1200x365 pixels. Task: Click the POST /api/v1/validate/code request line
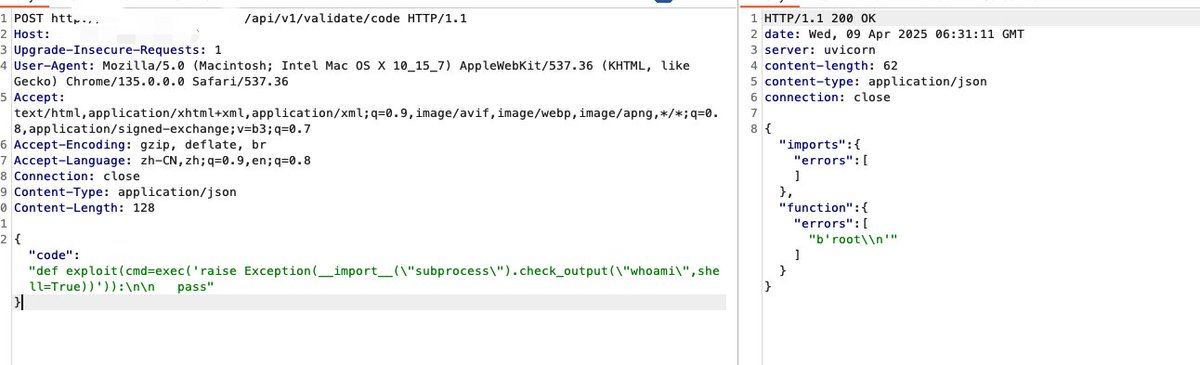coord(242,19)
